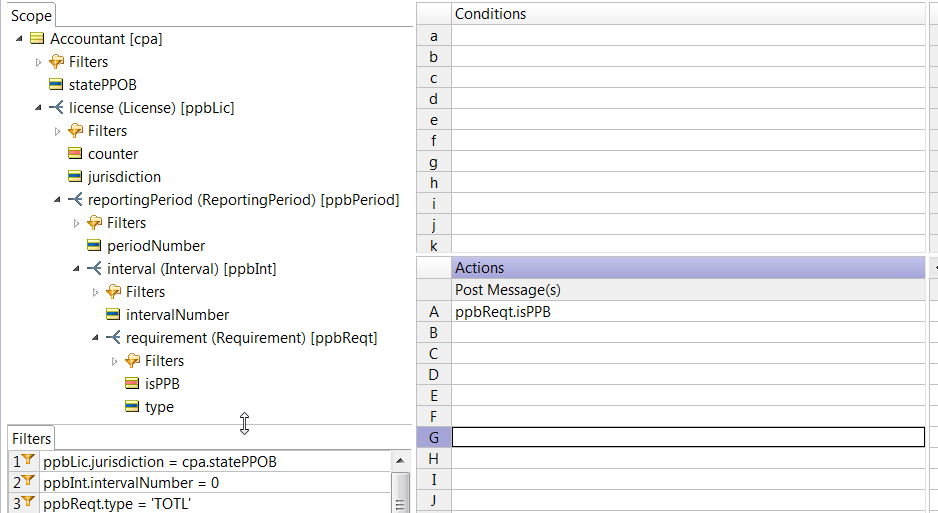Select the type label in tree
Viewport: 938px width, 513px height.
pos(159,407)
